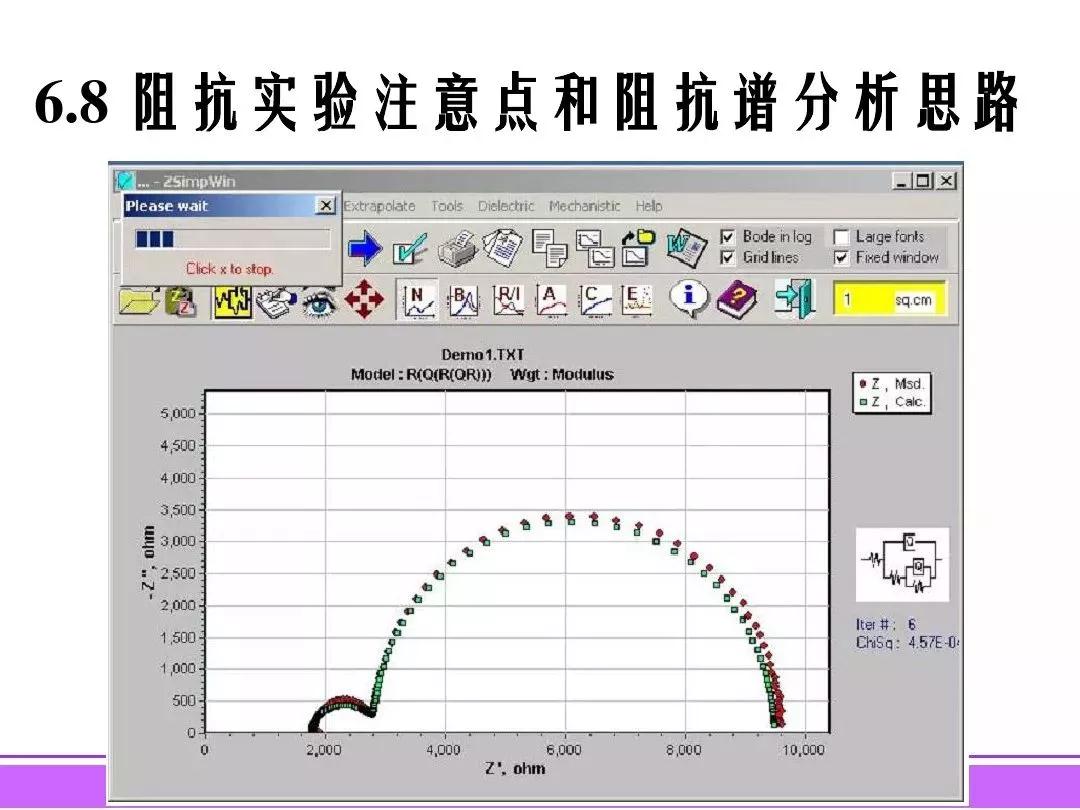
Task: Enable the Large fonts checkbox
Action: coord(841,237)
